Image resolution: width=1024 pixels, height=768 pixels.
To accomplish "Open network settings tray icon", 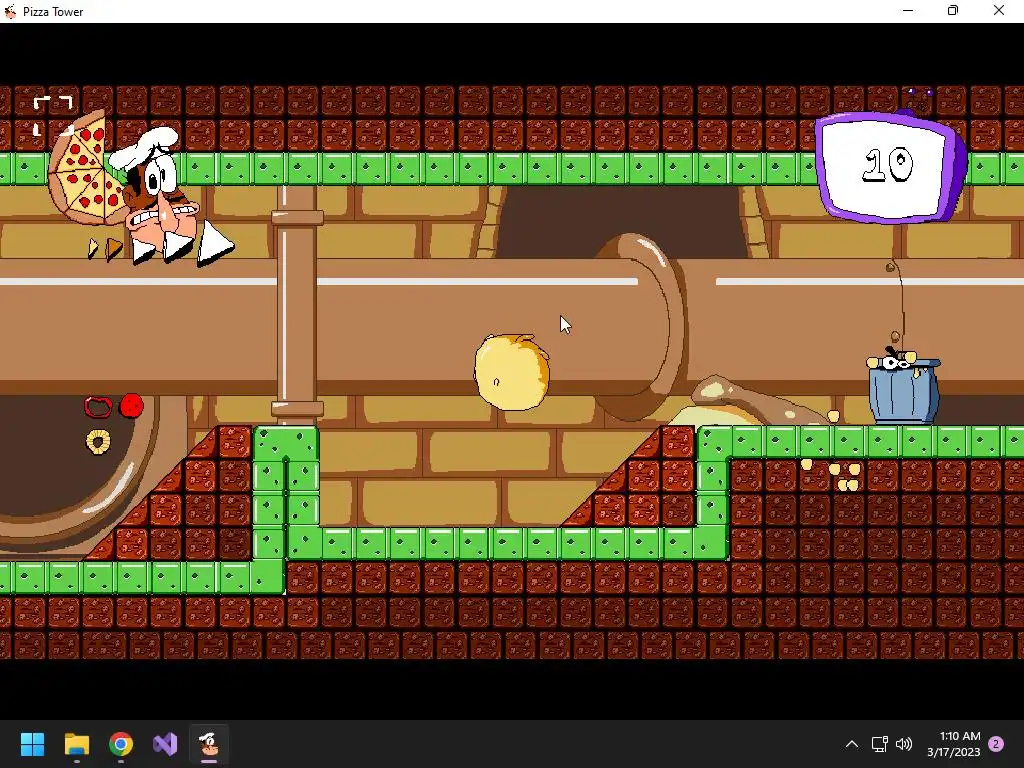I will pyautogui.click(x=879, y=744).
